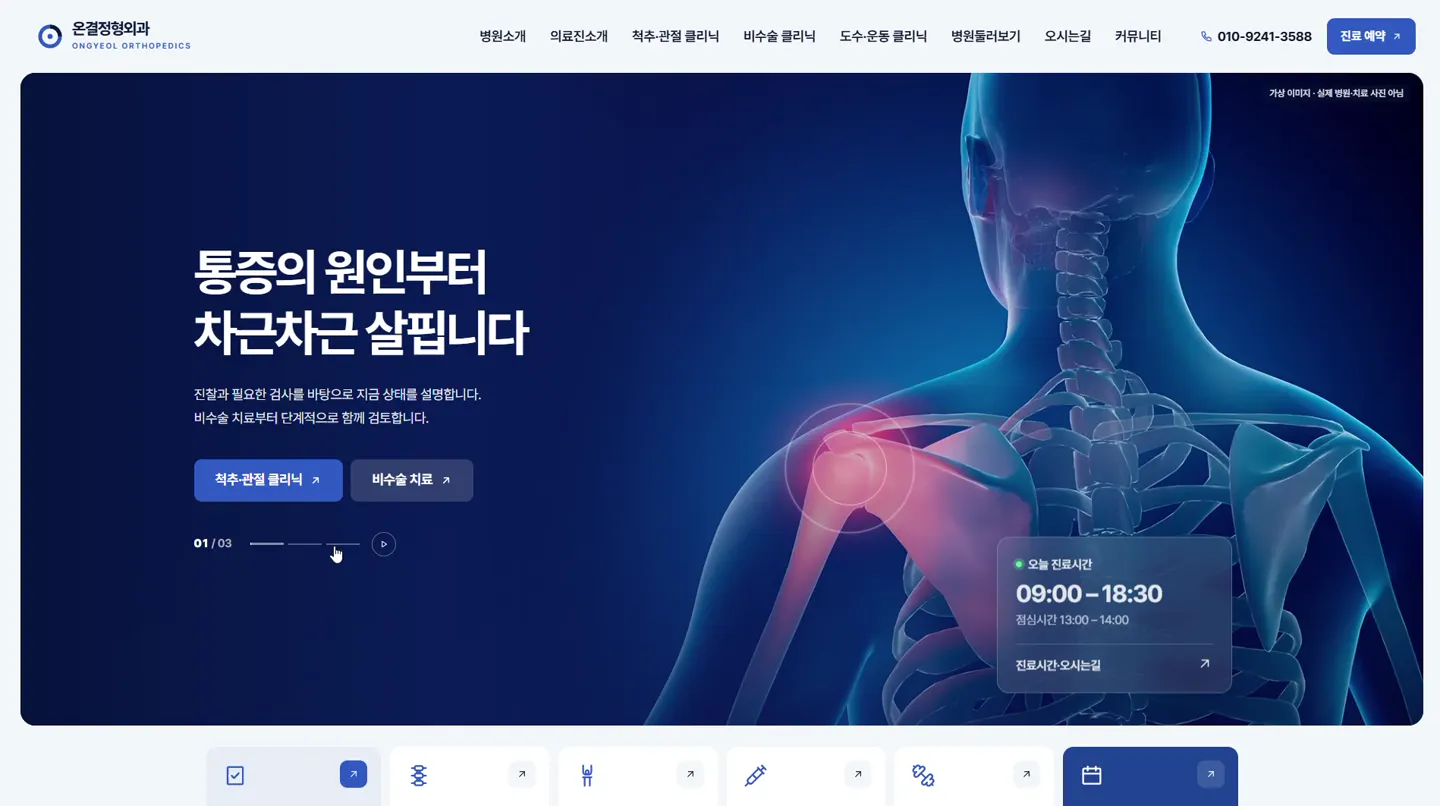Open the quick card with the syringe icon
The image size is (1440, 806).
806,776
